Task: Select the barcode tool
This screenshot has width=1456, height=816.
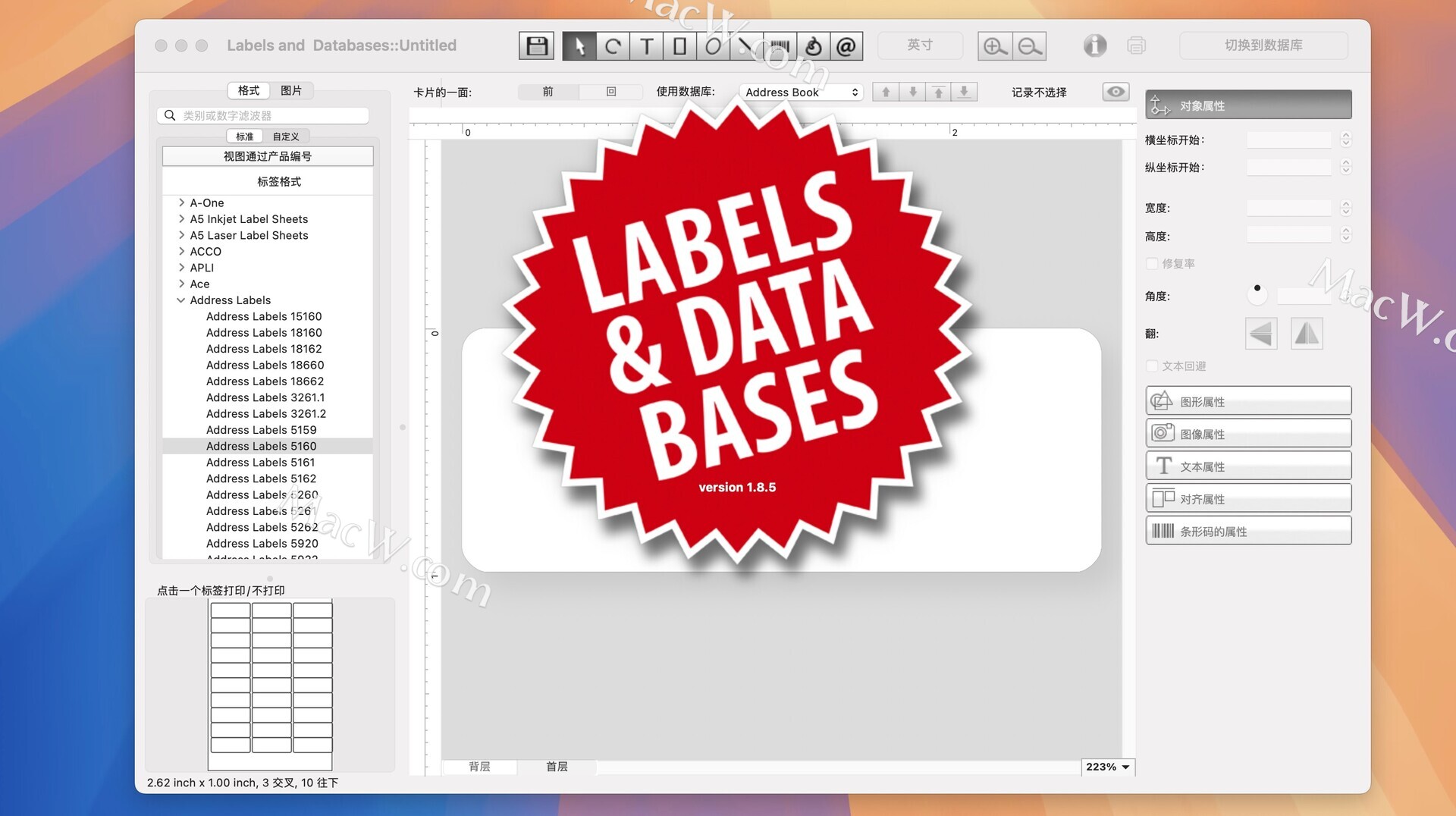Action: click(780, 46)
